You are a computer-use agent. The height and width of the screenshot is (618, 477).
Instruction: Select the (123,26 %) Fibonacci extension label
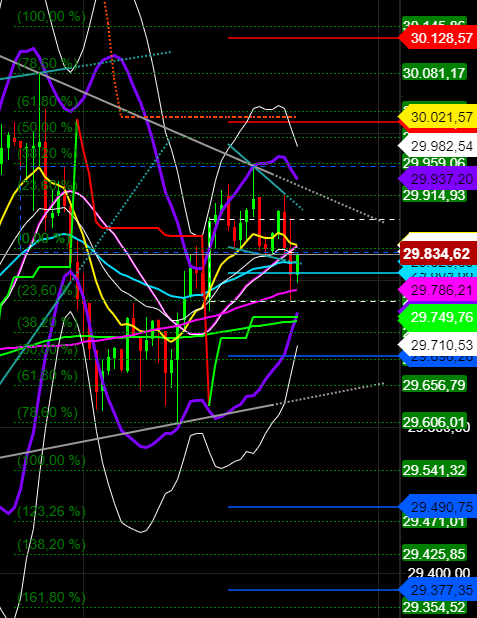(x=51, y=511)
